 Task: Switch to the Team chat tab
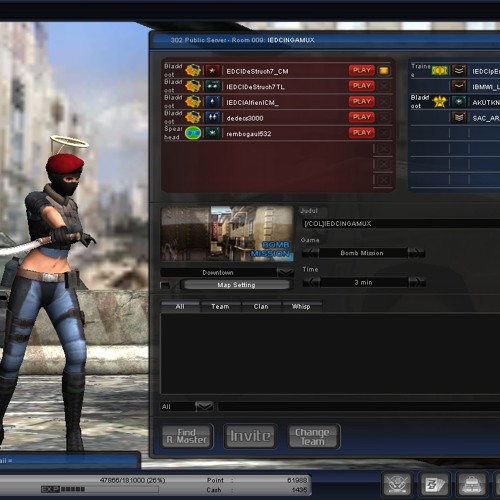[220, 306]
